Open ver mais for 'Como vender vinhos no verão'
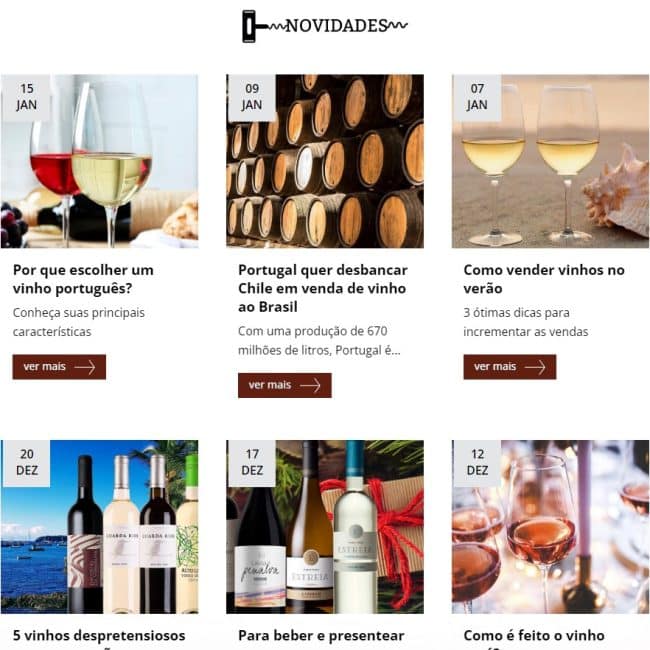The width and height of the screenshot is (650, 650). coord(510,367)
